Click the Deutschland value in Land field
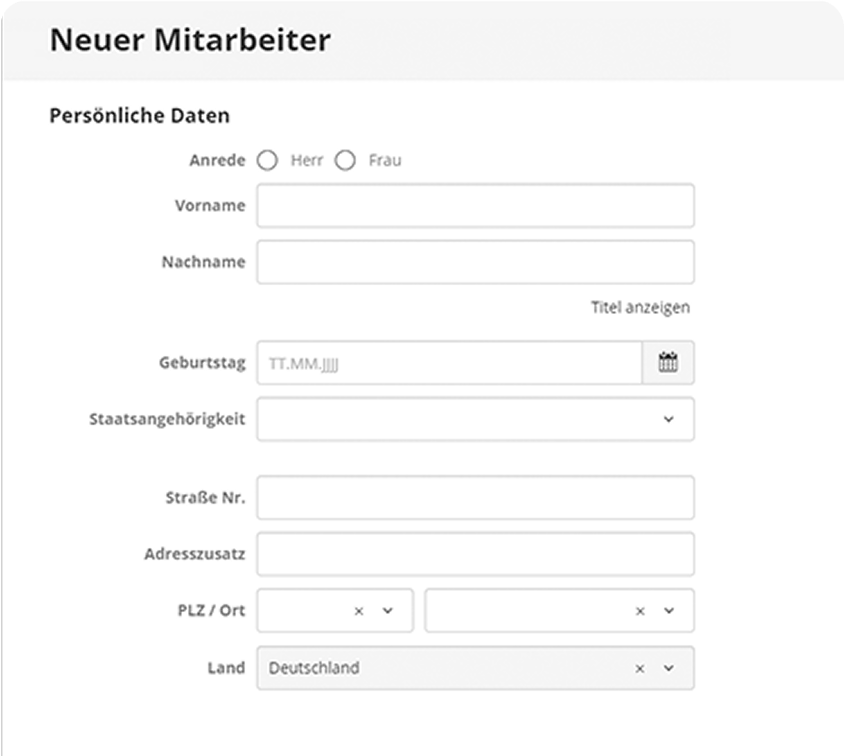Viewport: 844px width, 756px height. [x=314, y=668]
